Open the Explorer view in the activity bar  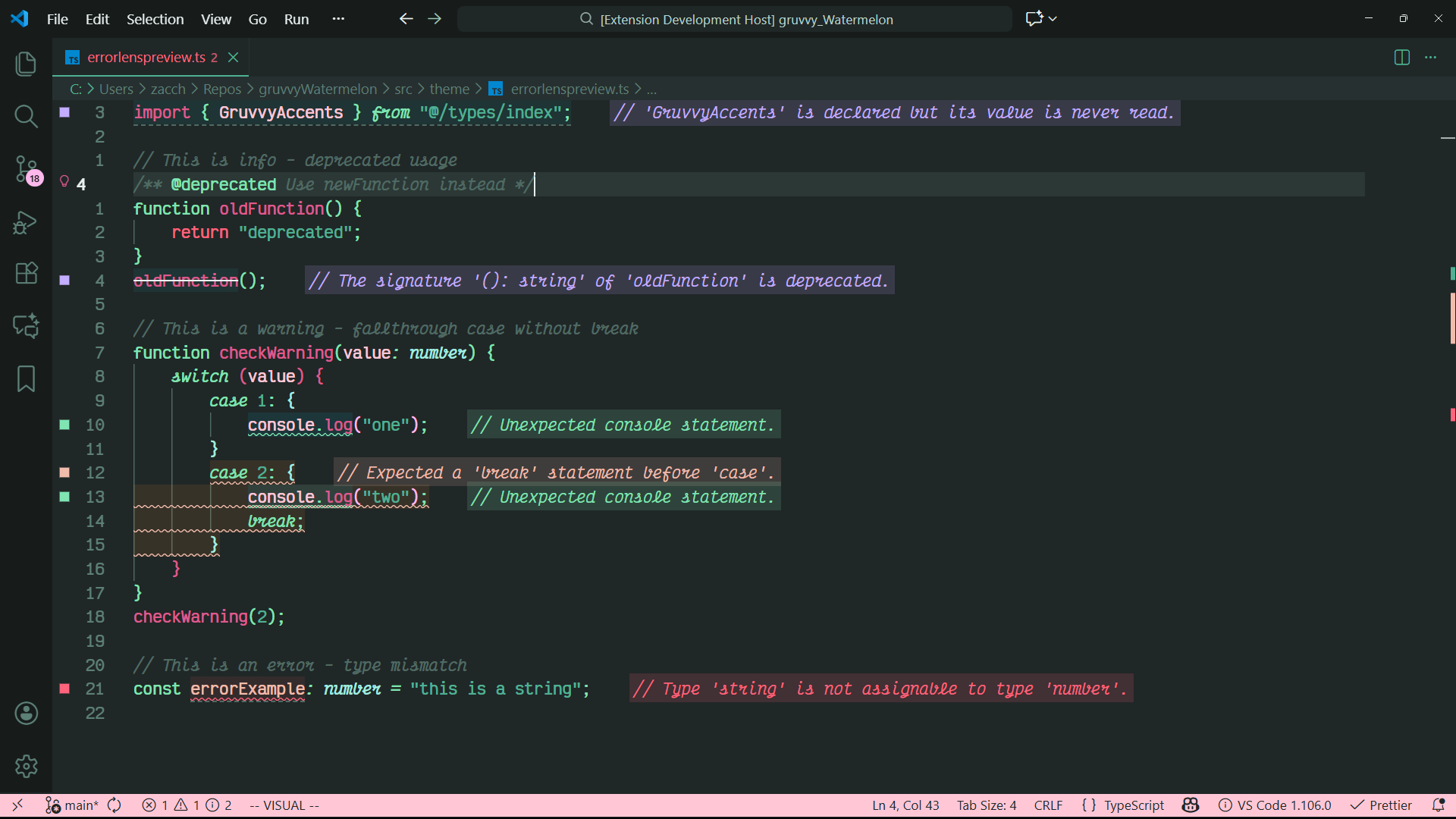26,64
